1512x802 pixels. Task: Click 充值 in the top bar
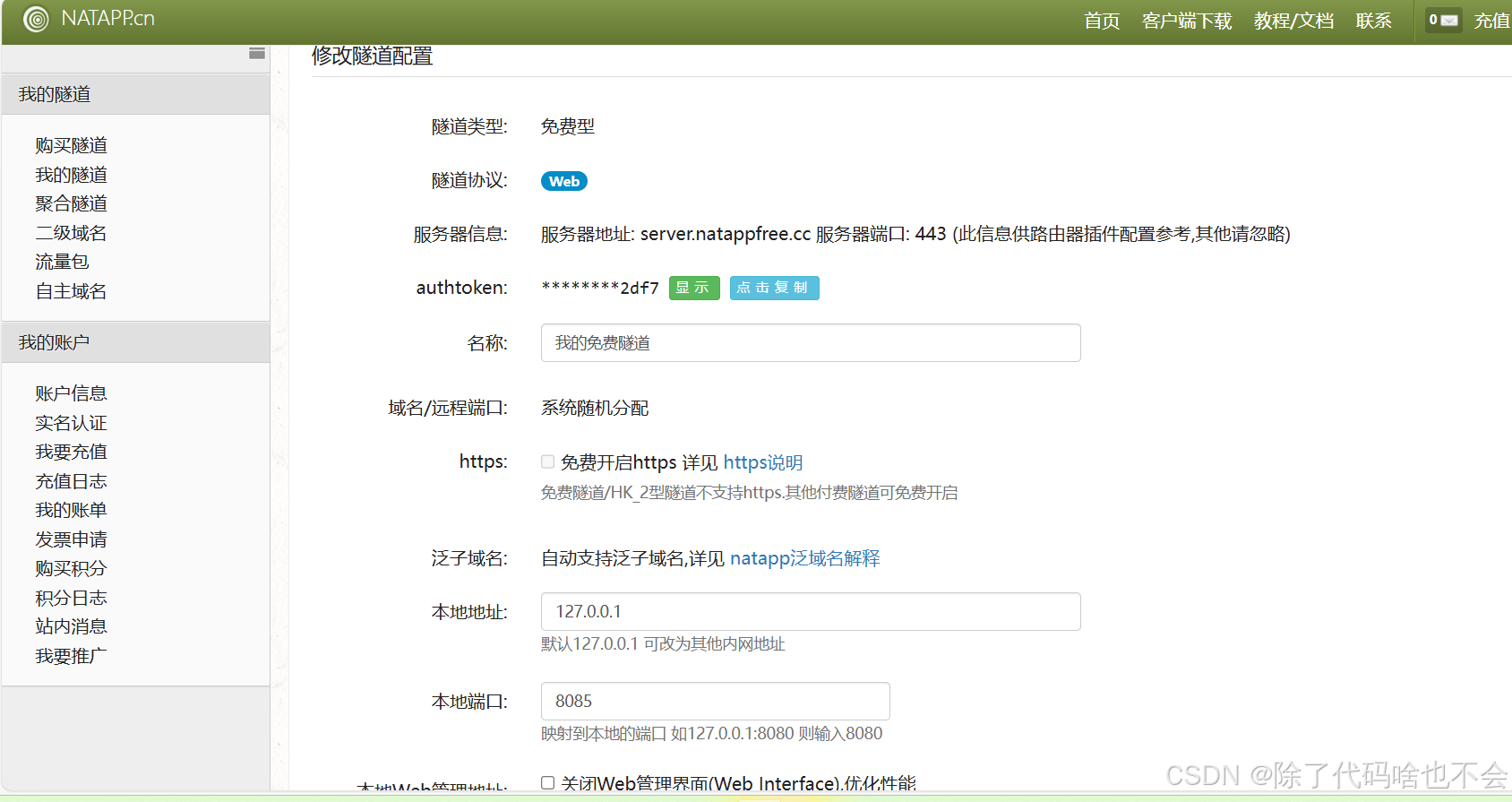tap(1491, 21)
